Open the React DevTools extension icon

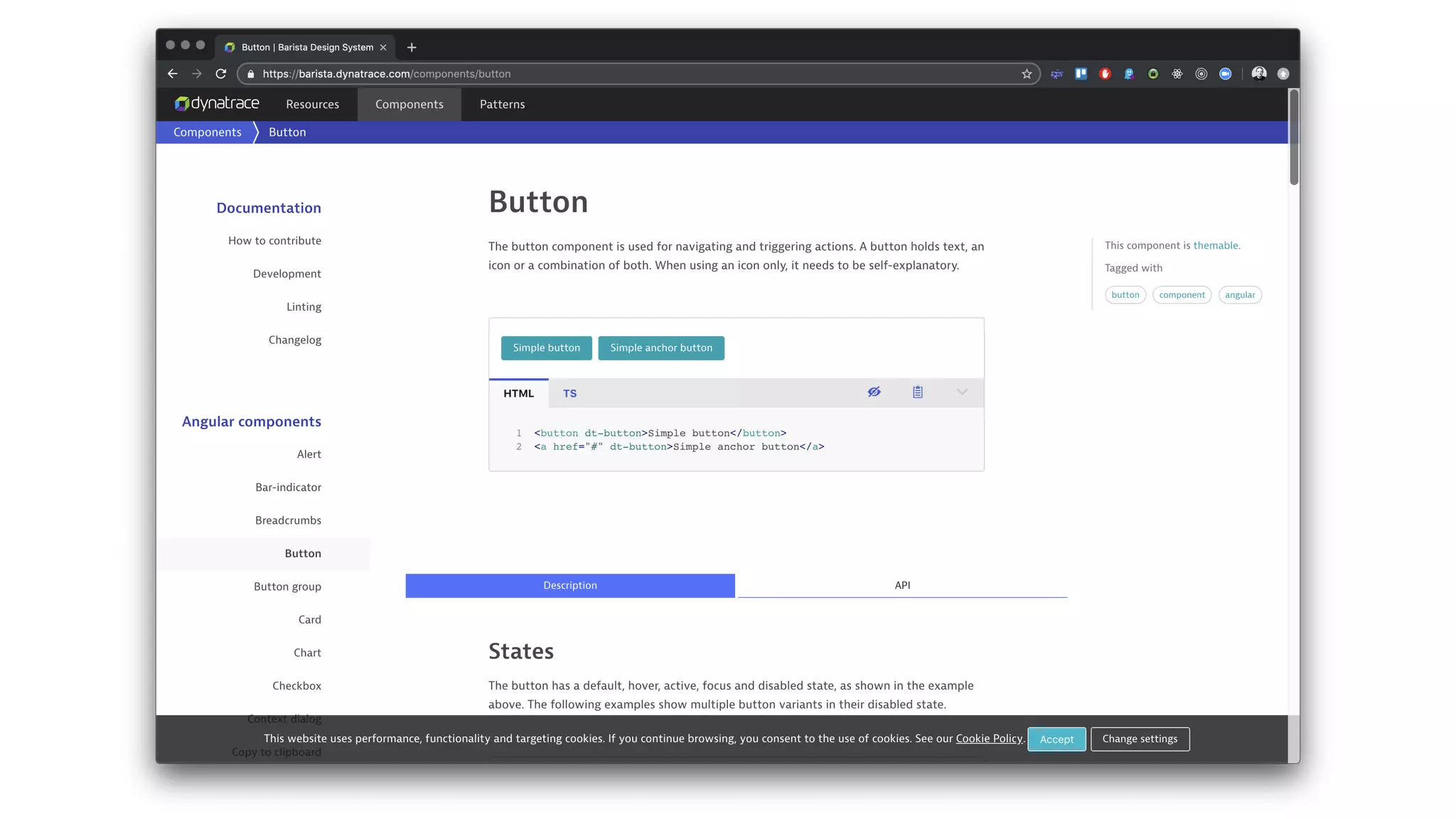(x=1177, y=74)
